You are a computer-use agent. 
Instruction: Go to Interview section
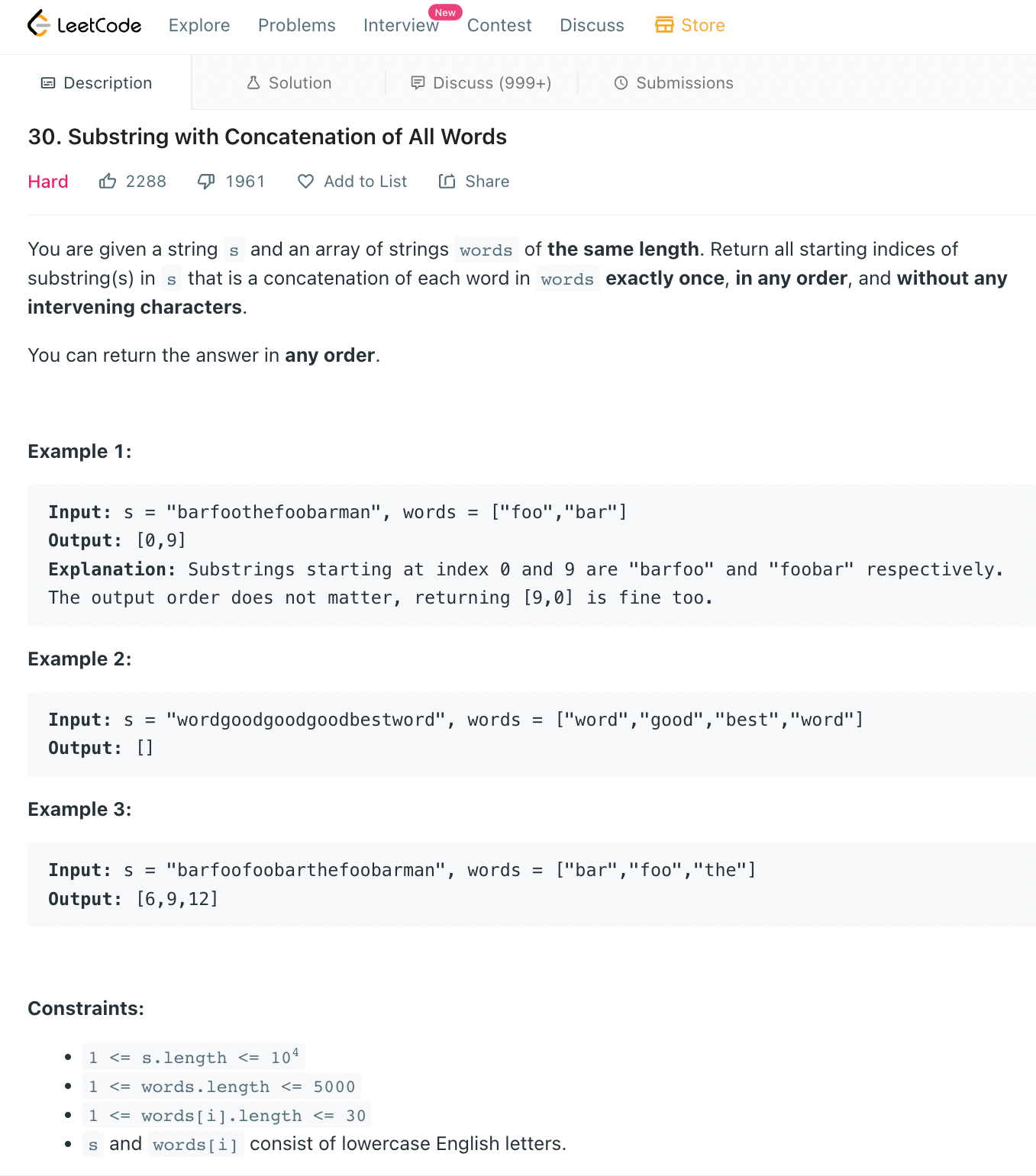(401, 25)
